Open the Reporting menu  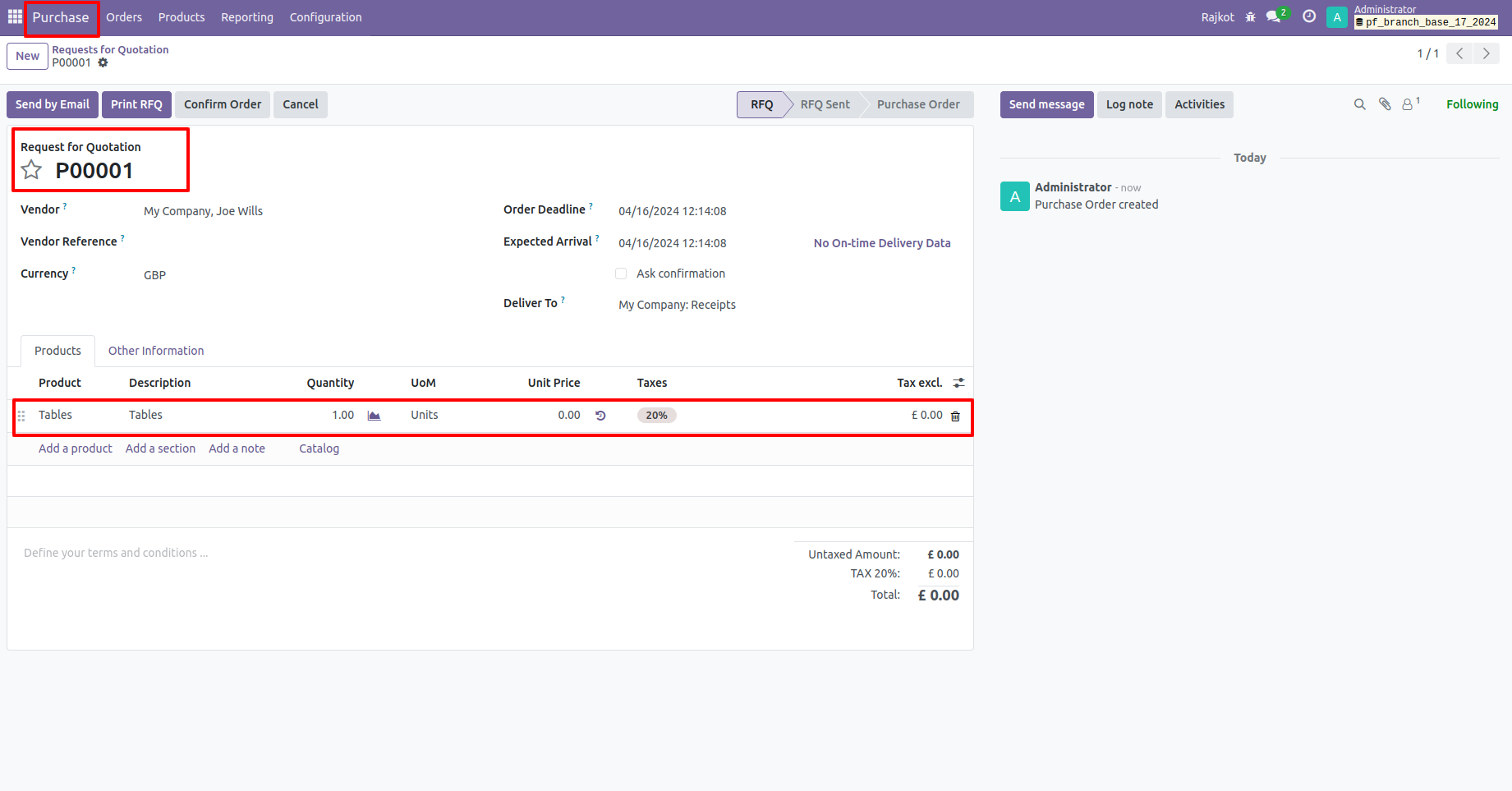coord(246,16)
